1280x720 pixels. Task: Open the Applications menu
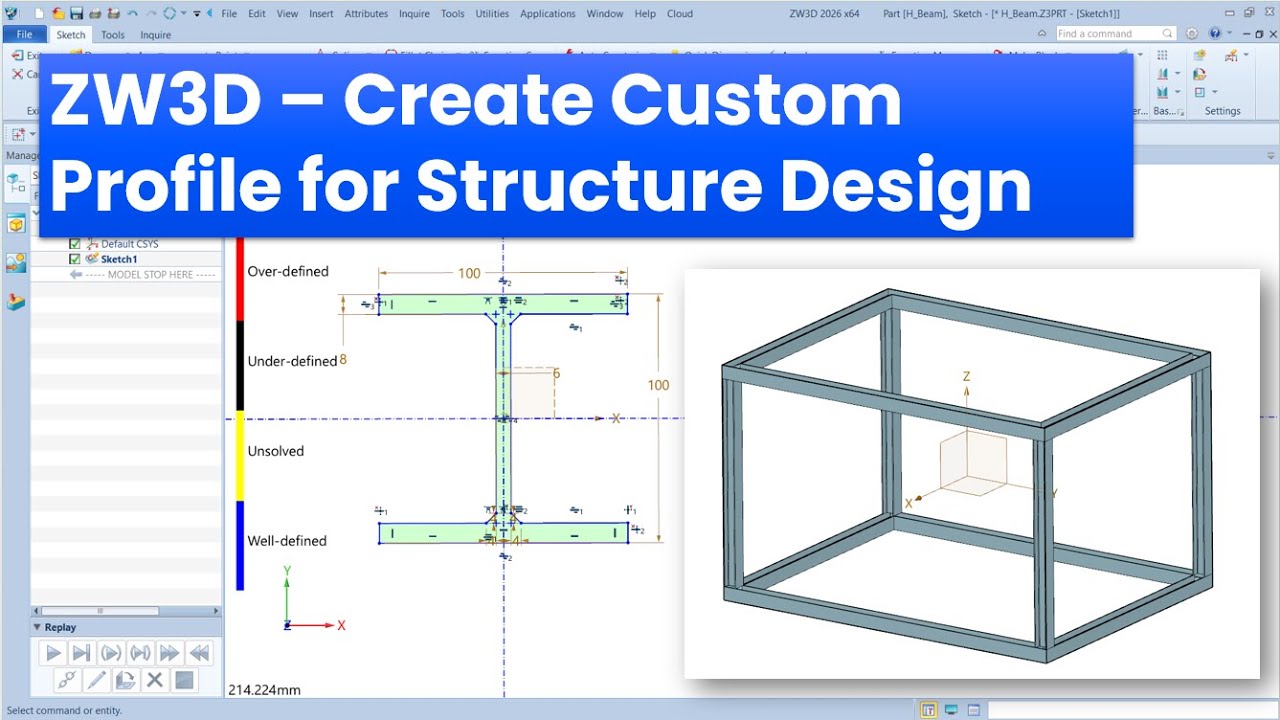pos(547,14)
